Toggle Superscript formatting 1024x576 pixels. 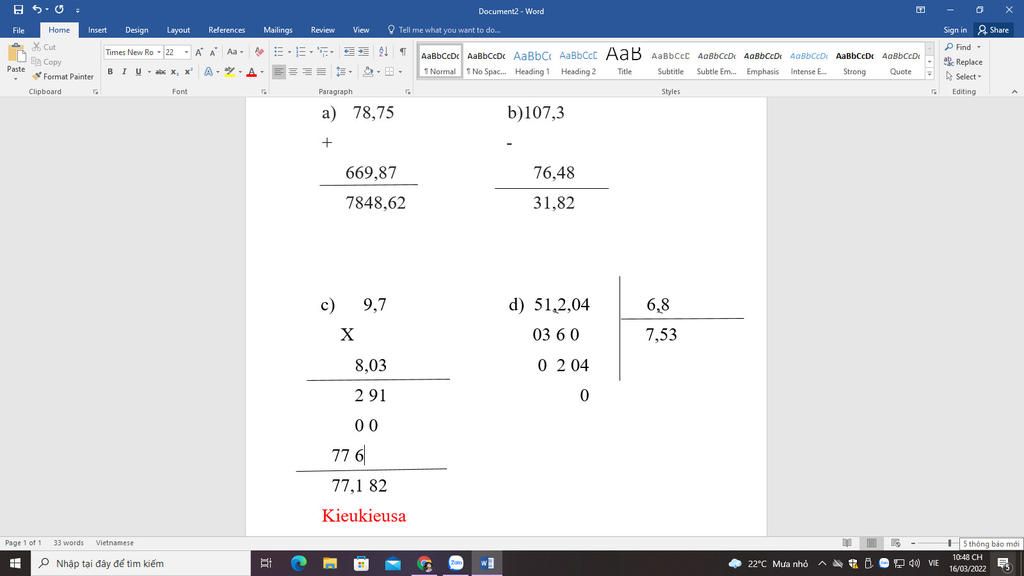click(188, 72)
